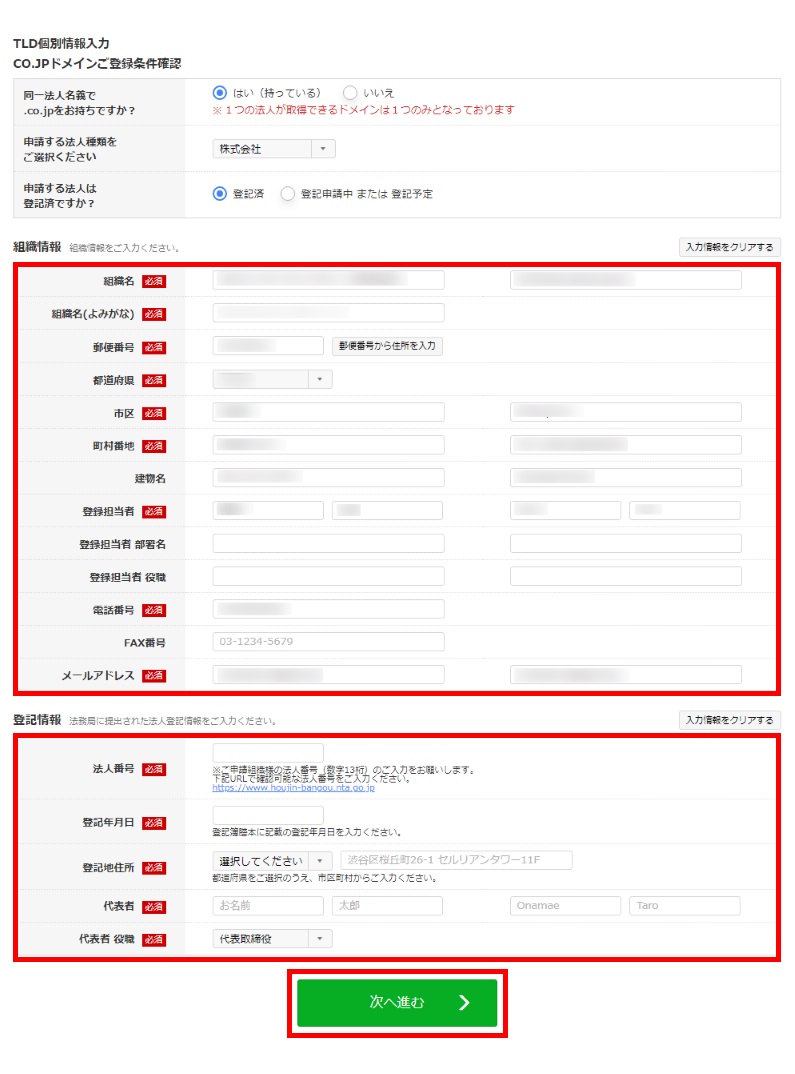
Task: Select the いいえ radio option
Action: point(350,93)
